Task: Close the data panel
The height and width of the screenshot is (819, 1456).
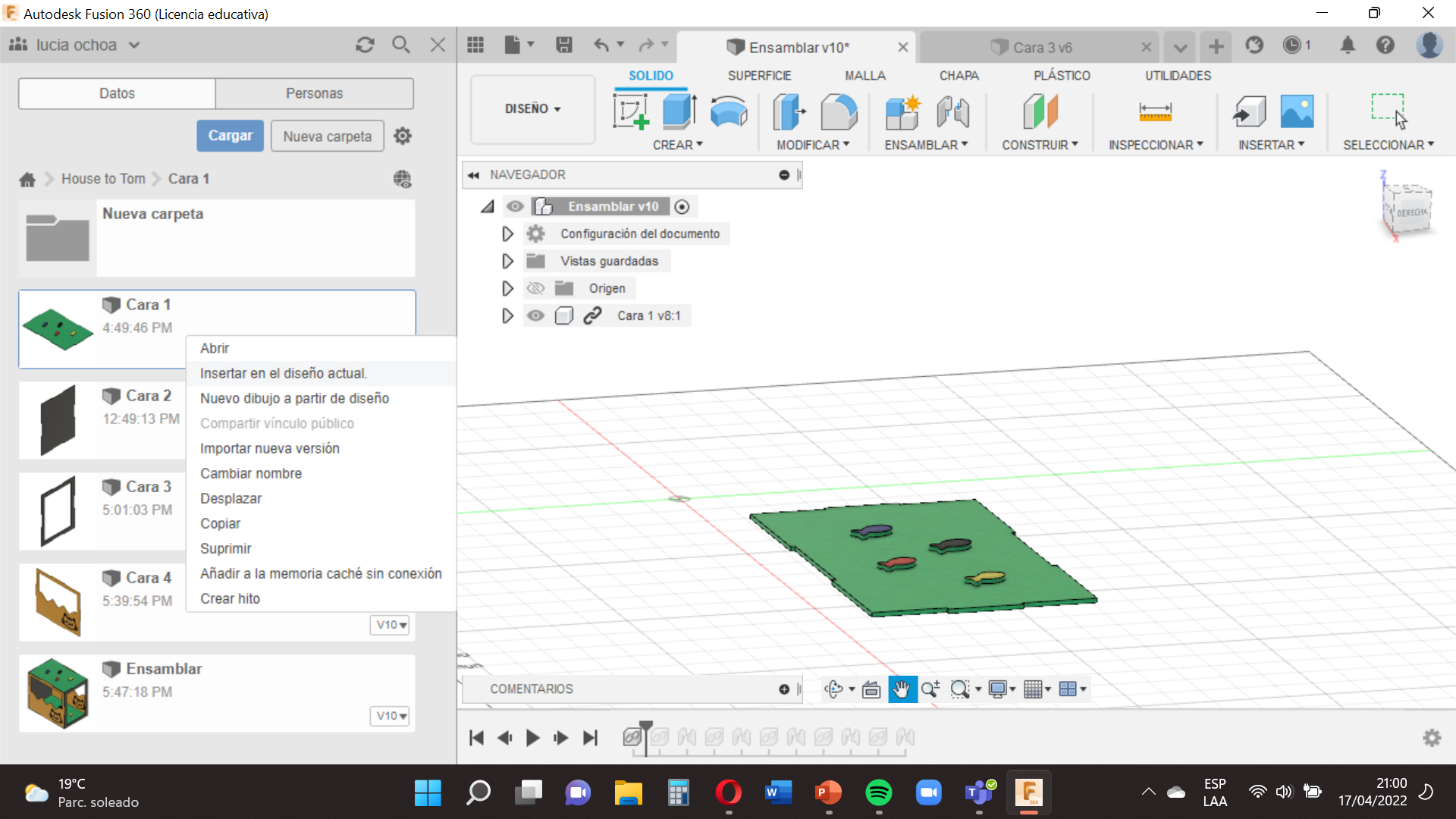Action: point(438,45)
